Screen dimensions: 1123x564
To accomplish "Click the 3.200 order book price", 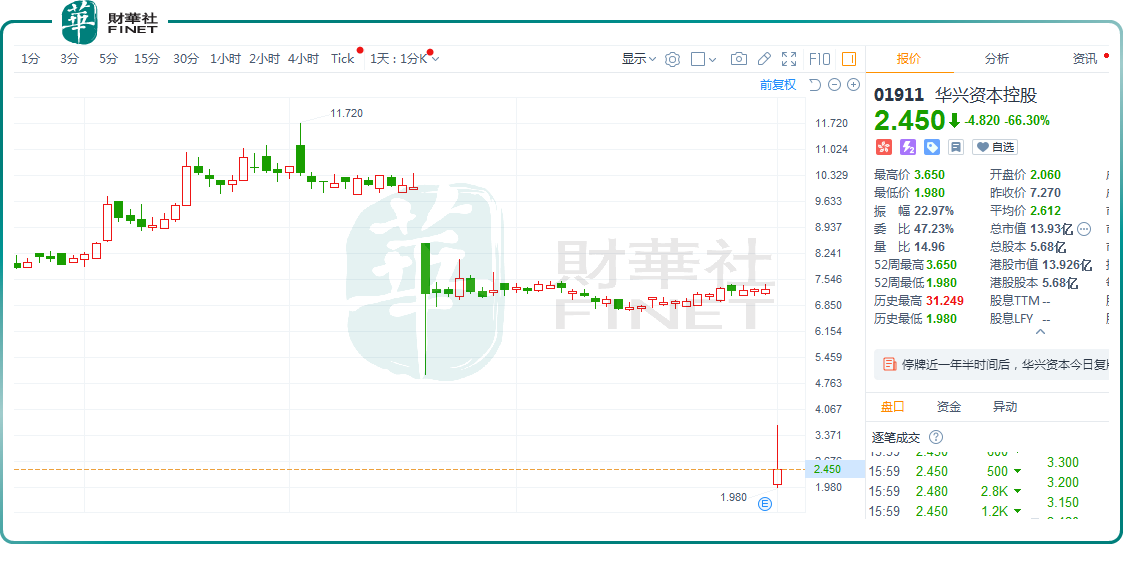I will point(1063,482).
